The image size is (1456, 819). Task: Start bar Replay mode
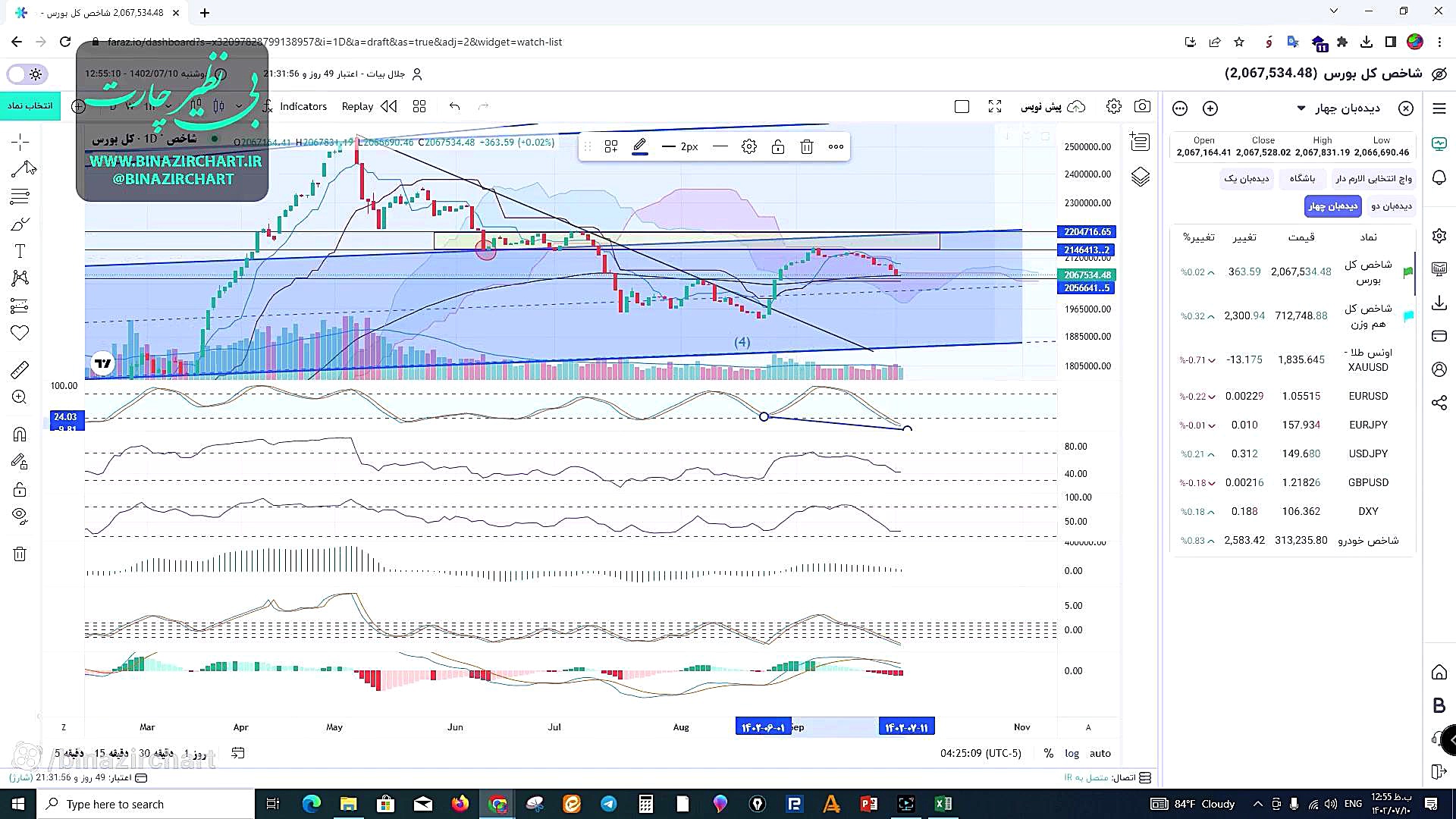(x=369, y=107)
